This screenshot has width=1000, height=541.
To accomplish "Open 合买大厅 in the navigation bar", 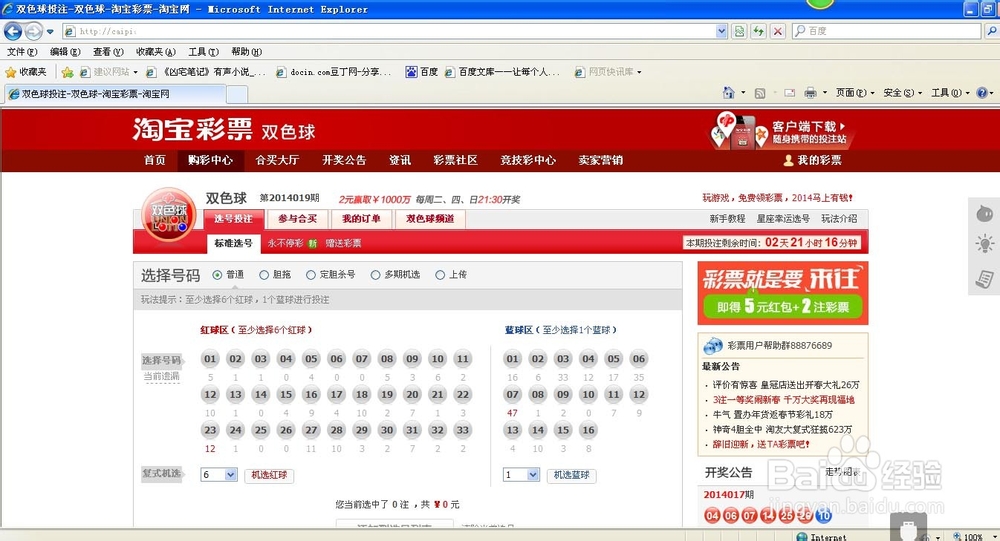I will click(277, 160).
